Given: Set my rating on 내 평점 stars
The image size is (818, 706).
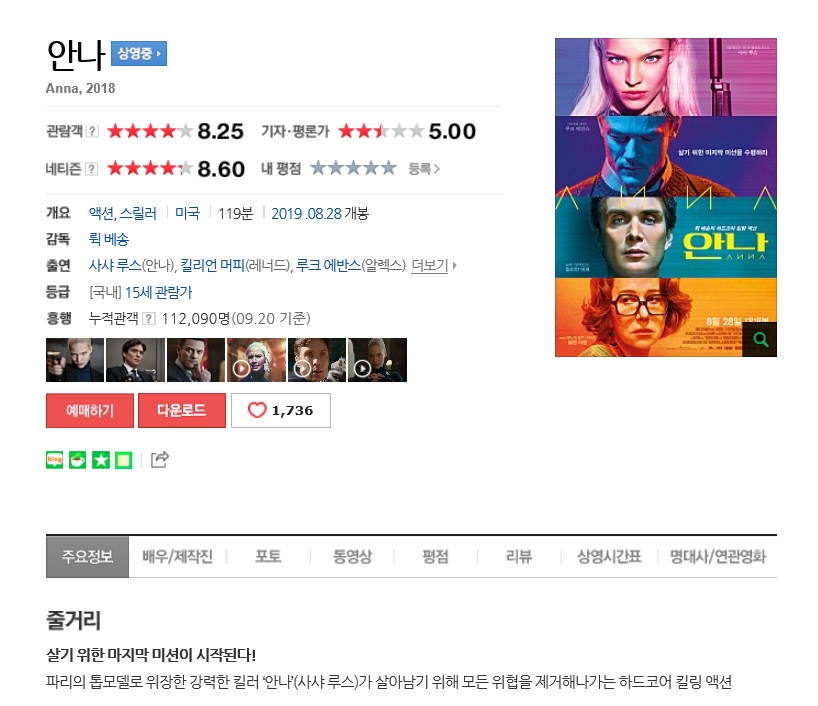Looking at the screenshot, I should tap(353, 168).
